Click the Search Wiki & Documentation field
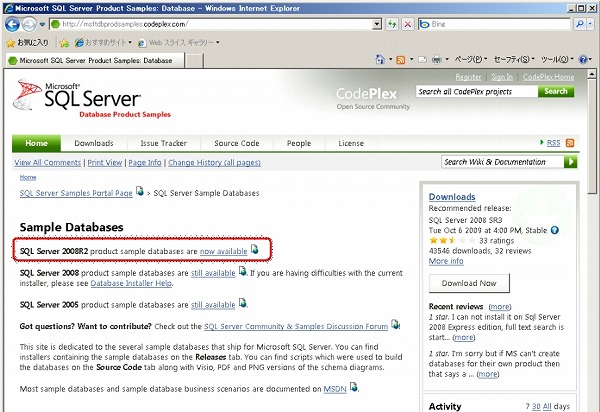Viewport: 600px width, 412px height. click(503, 162)
